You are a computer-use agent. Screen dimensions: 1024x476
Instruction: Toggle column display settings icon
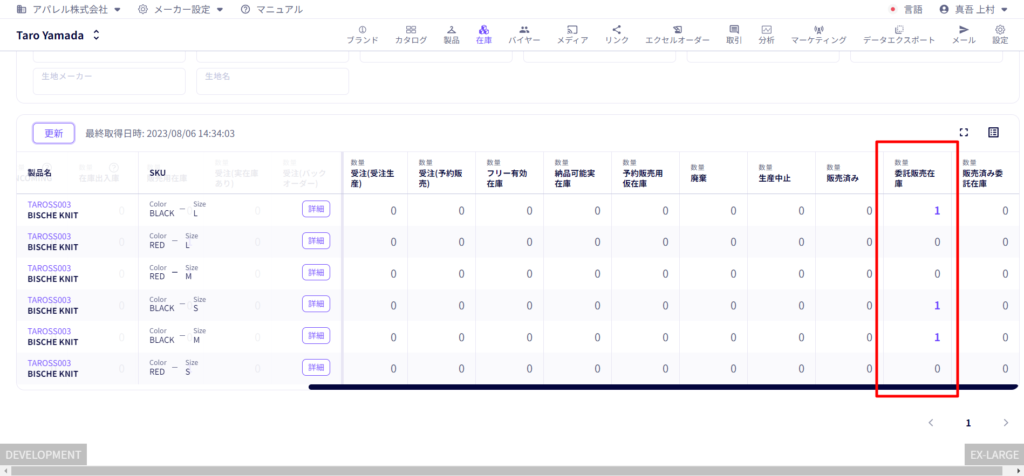point(993,133)
